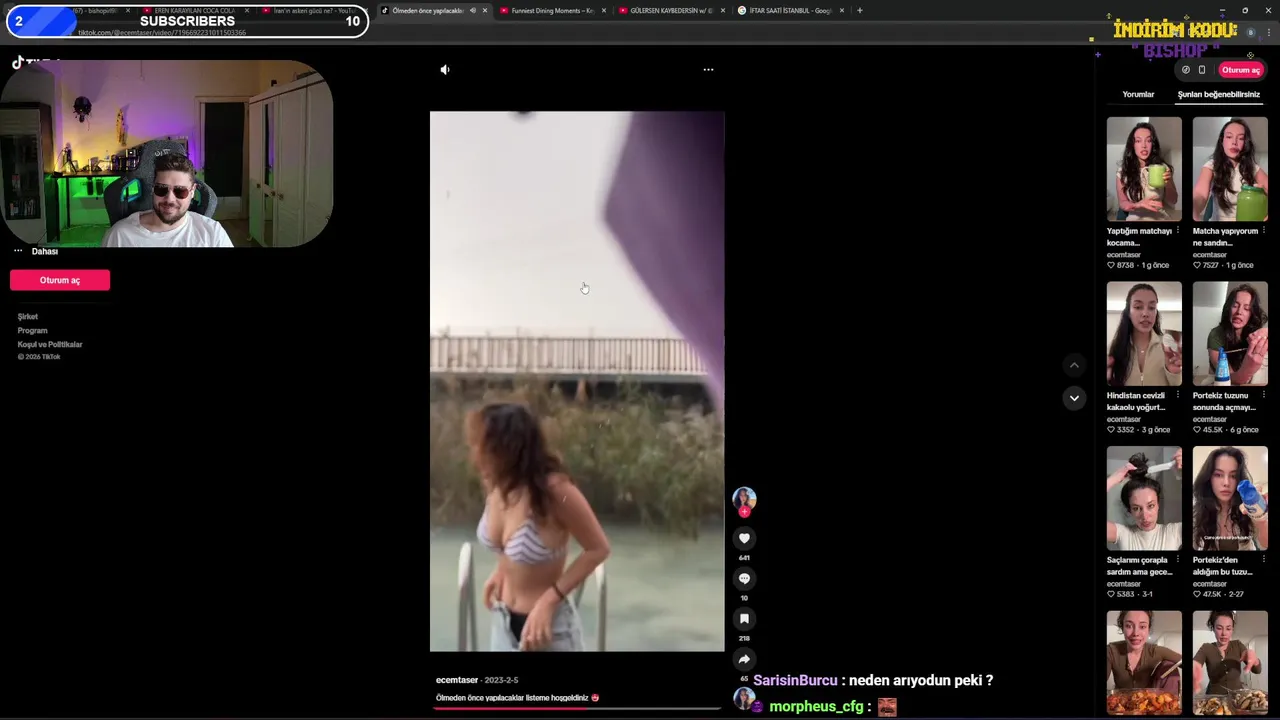This screenshot has height=720, width=1280.
Task: Switch to GÜLERSEN KAYBEDERSİN browser tab
Action: [x=671, y=10]
